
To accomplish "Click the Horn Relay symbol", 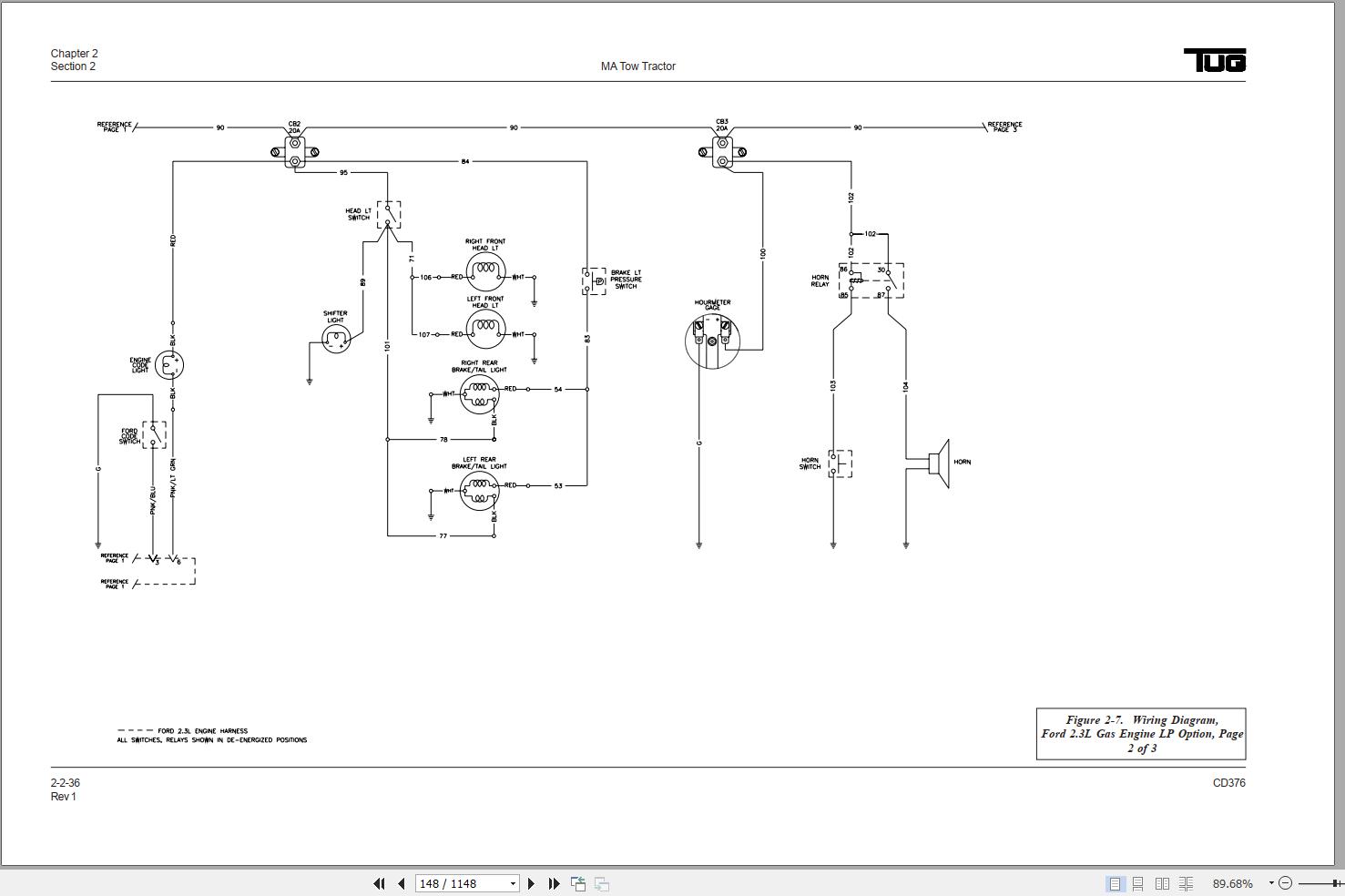I will (871, 280).
